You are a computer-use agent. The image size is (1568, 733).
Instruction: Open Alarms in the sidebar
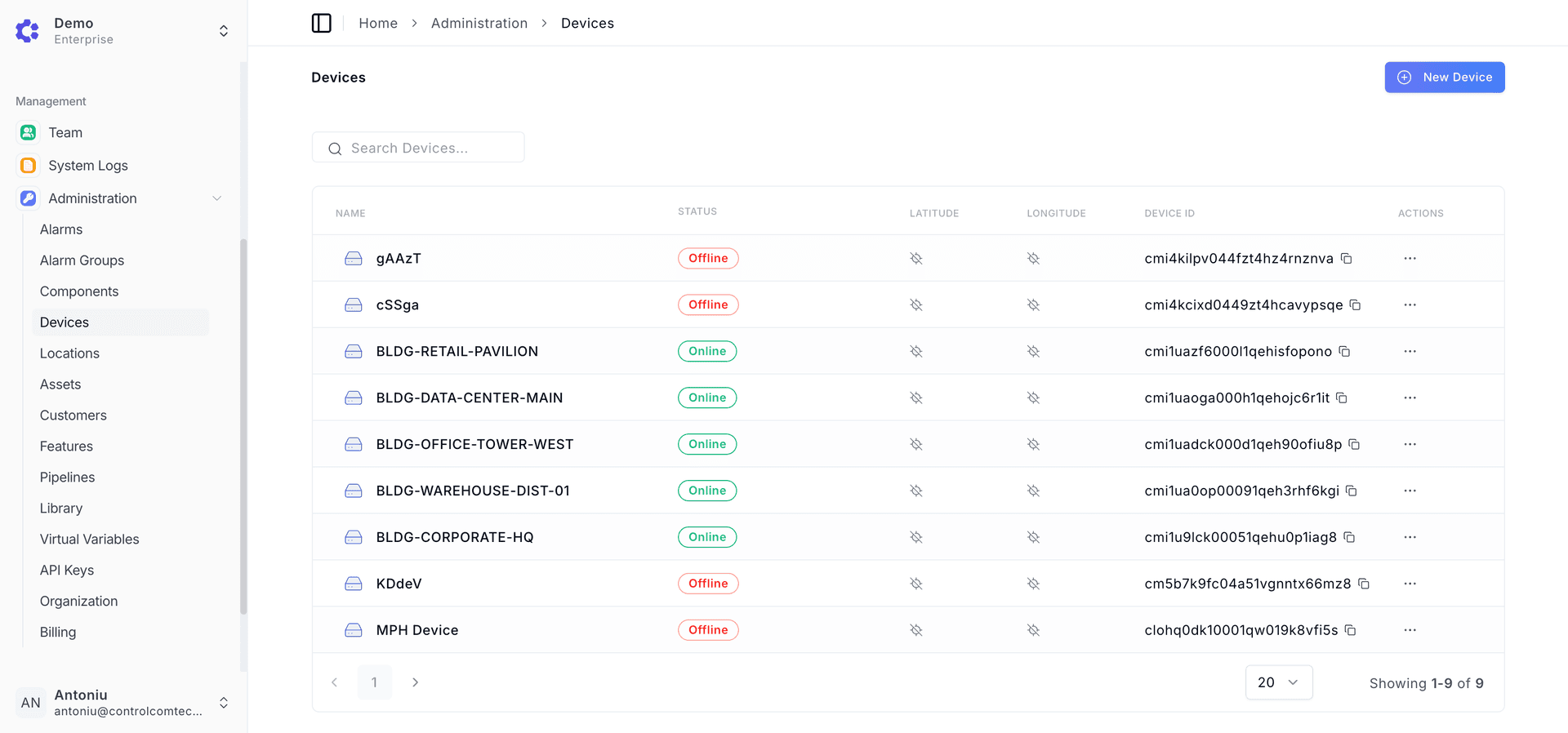click(x=61, y=229)
